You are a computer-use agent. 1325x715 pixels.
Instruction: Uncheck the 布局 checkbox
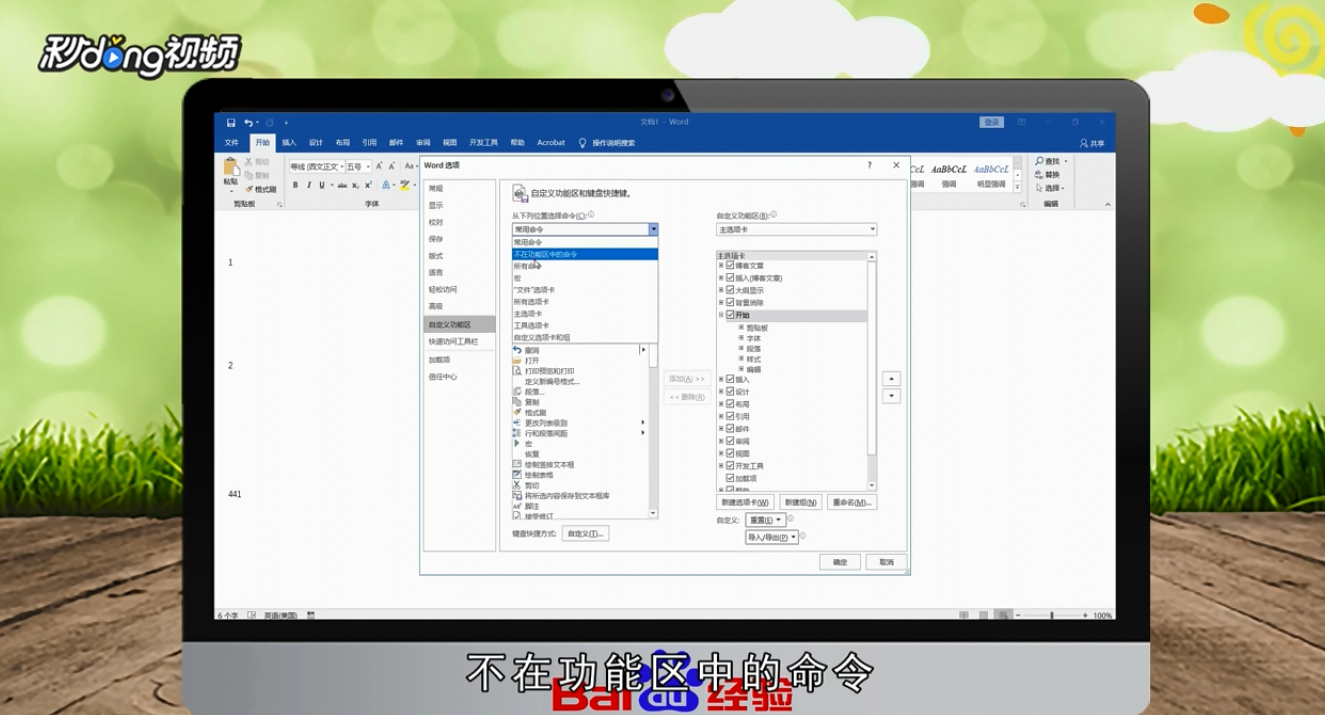tap(730, 404)
